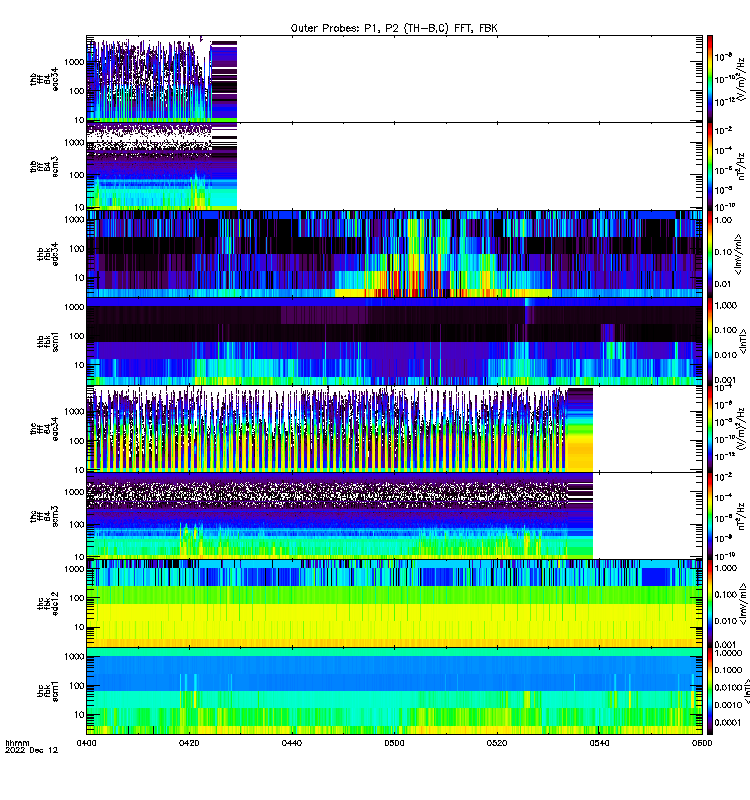750x800 pixels.
Task: Click the 1000 y-axis tick of thc fbk edc12
Action: [74, 569]
